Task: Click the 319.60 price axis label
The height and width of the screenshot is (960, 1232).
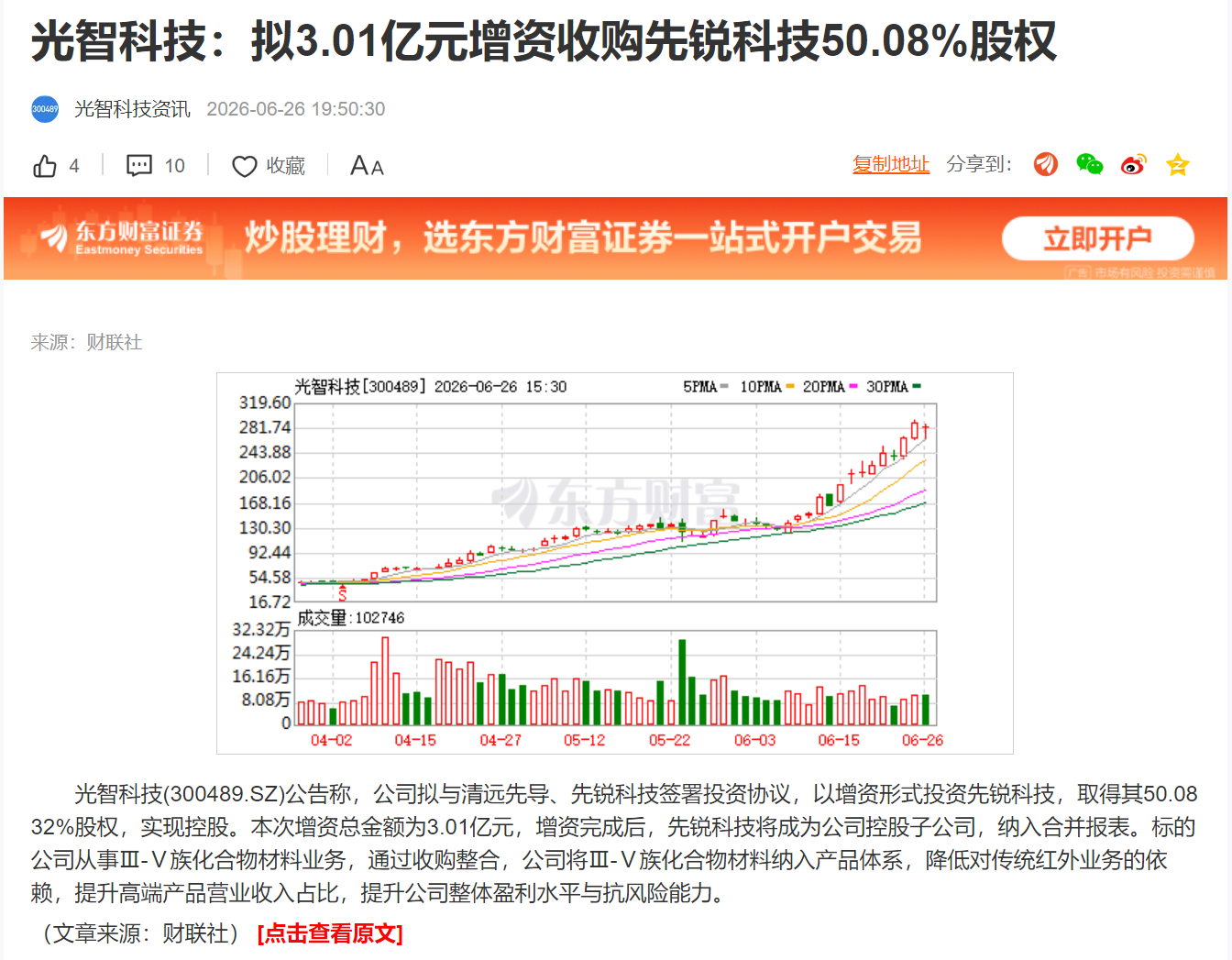Action: (265, 403)
